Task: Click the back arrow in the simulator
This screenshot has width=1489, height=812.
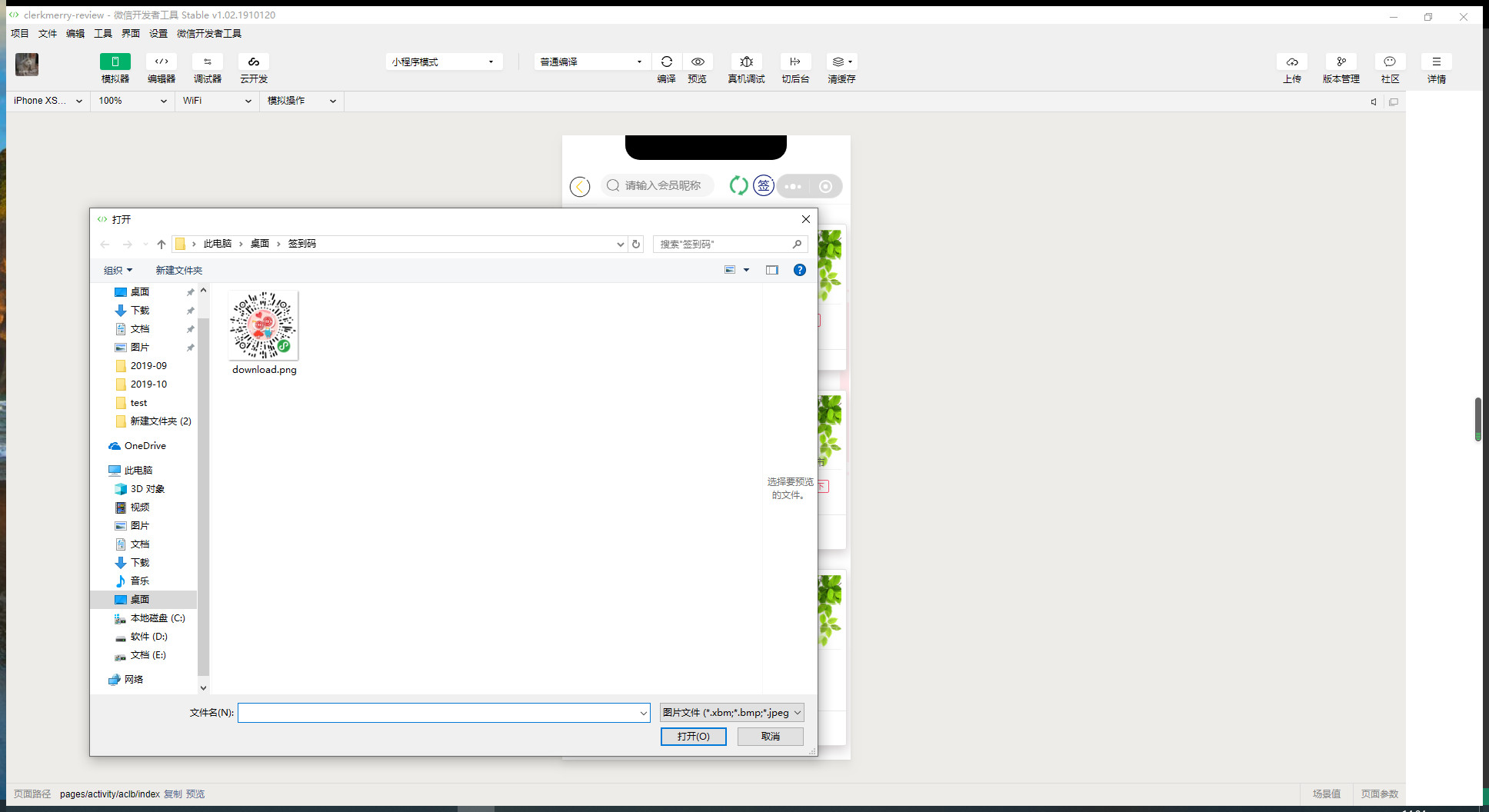Action: pos(580,186)
